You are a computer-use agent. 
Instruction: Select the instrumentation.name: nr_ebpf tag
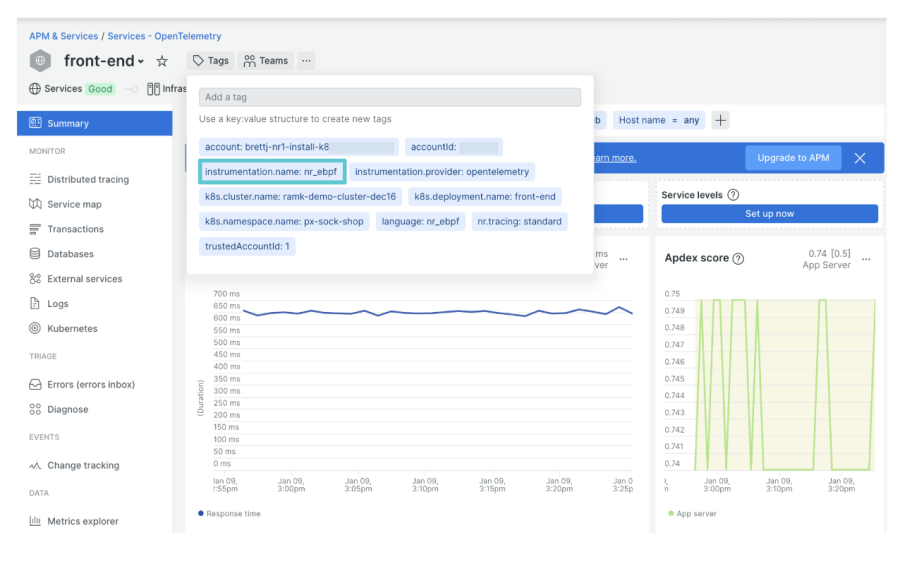(271, 172)
